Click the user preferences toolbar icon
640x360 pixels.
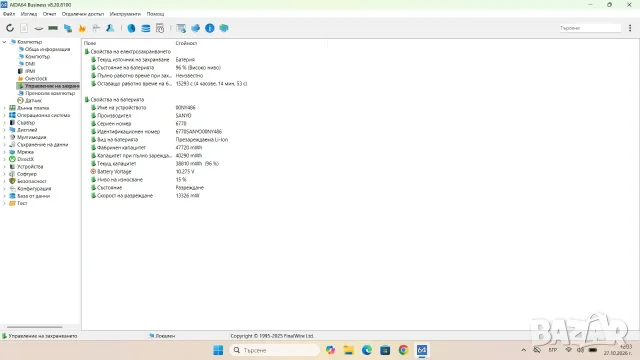coord(110,28)
